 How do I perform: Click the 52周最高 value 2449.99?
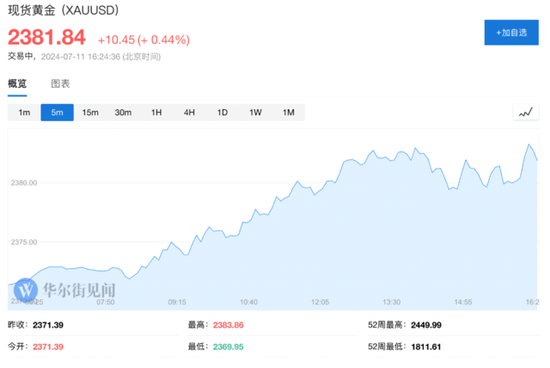coord(426,325)
